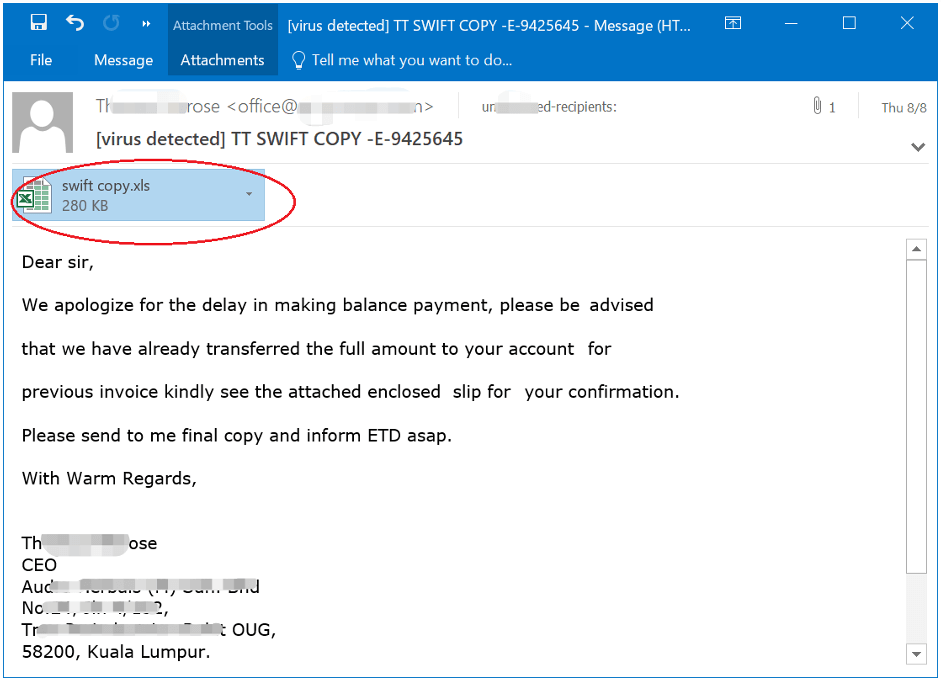941x682 pixels.
Task: Click the Save icon in title bar
Action: point(39,23)
